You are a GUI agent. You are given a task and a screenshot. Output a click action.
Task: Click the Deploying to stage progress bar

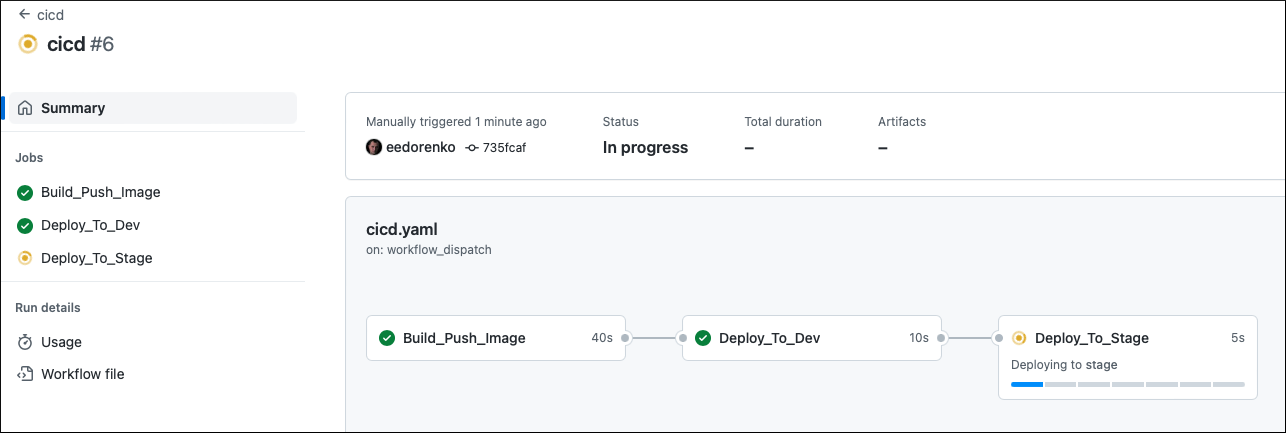coord(1127,384)
